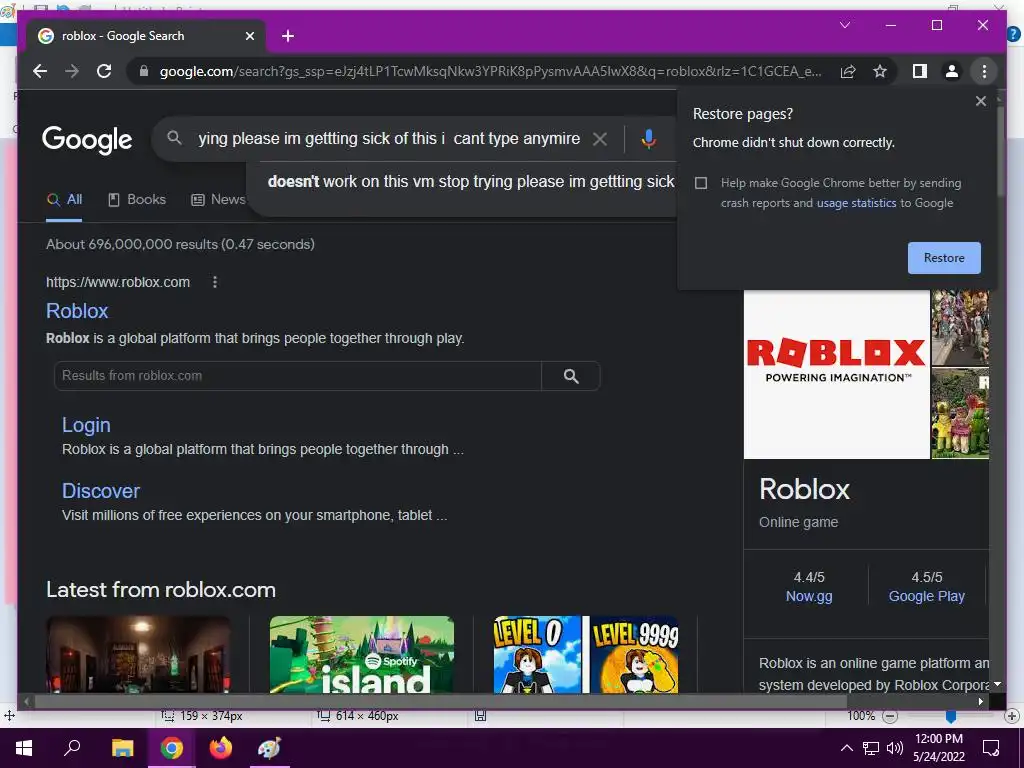
Task: Switch to Paint on the taskbar
Action: coord(268,748)
